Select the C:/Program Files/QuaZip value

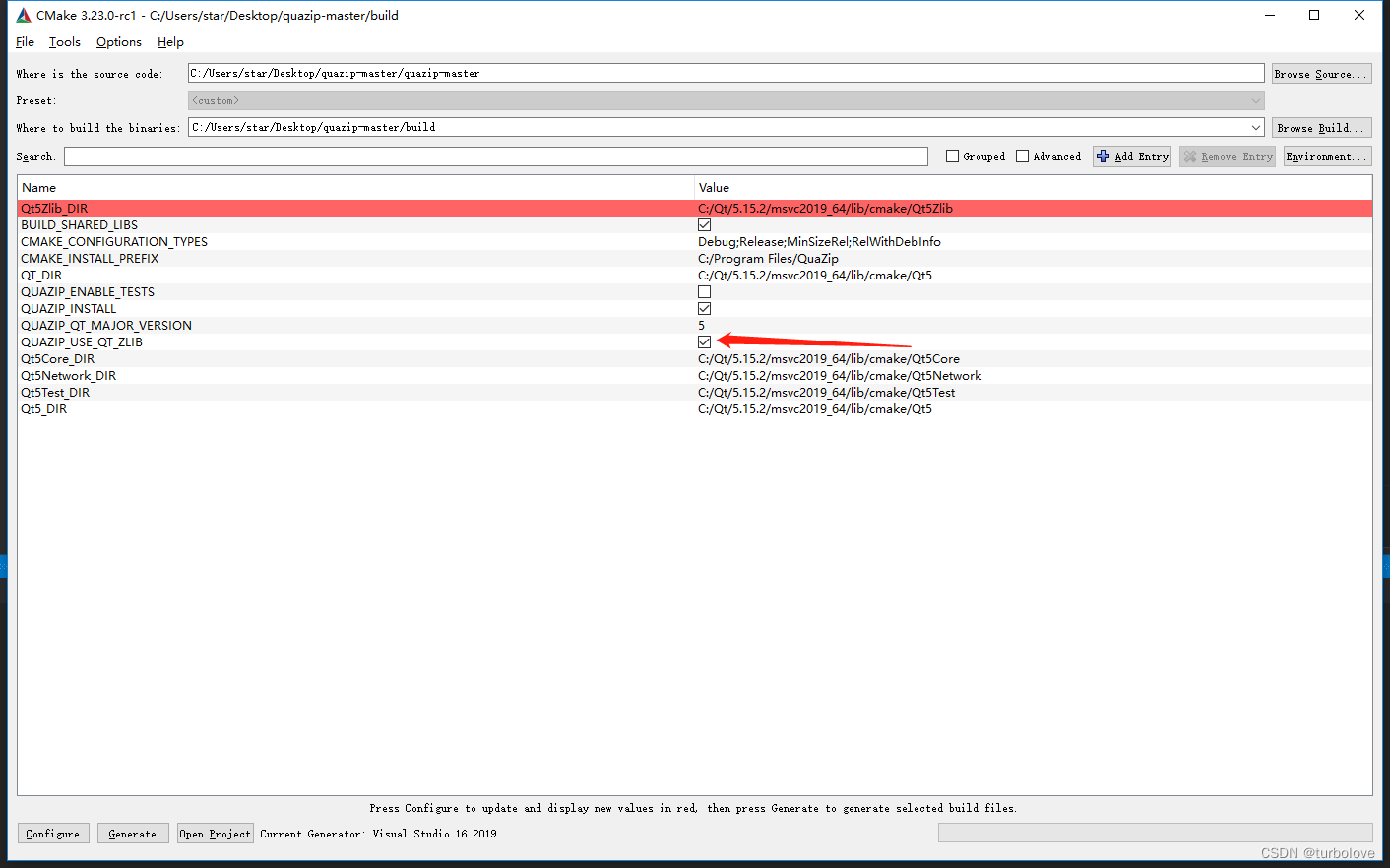point(768,259)
